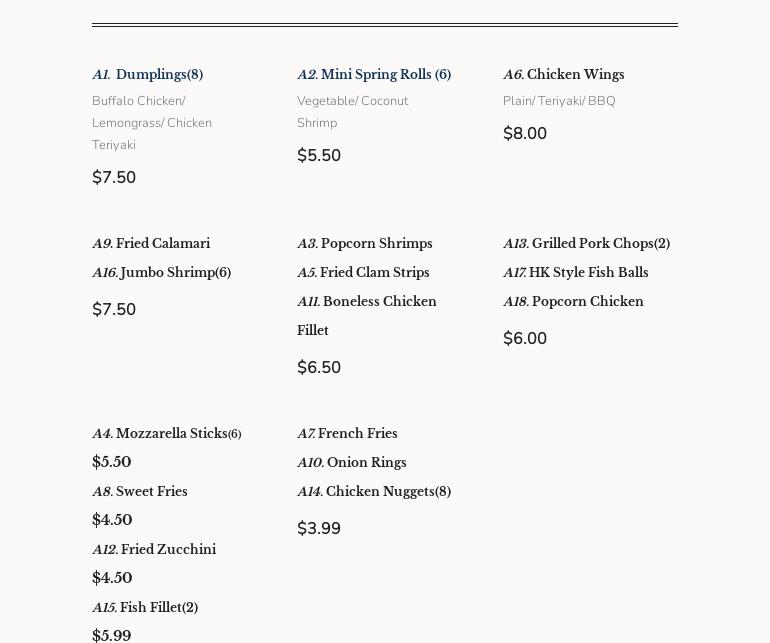Click the Buffalo Chicken dumpling flavor description
Screen dimensions: 770x643
[x=138, y=101]
